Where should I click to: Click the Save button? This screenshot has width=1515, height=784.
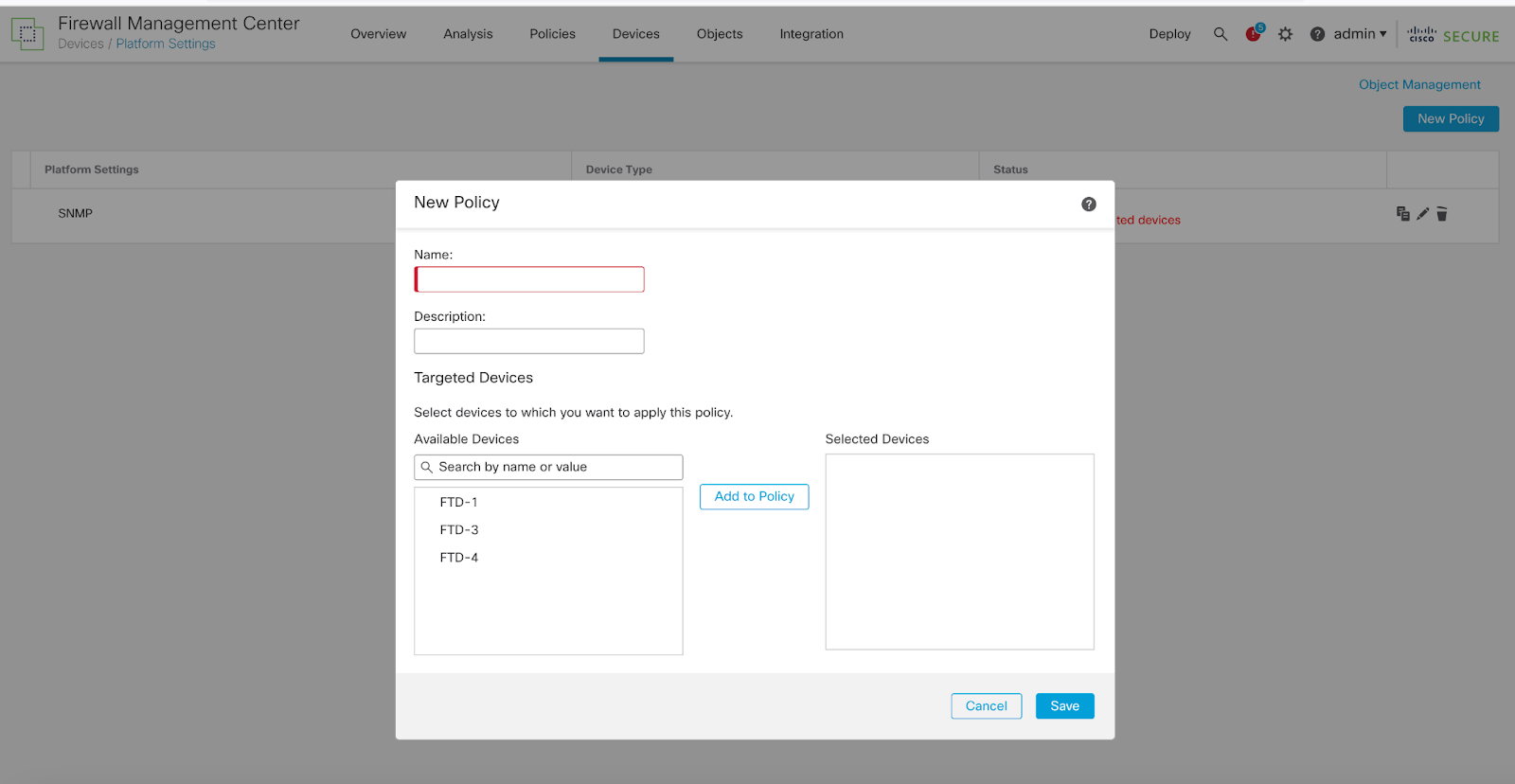click(1064, 706)
